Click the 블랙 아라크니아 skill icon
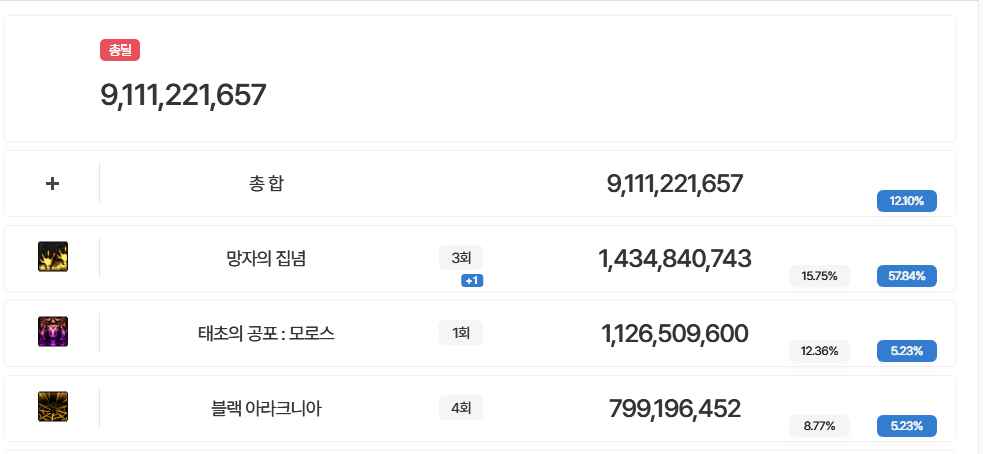The width and height of the screenshot is (983, 454). (x=53, y=406)
